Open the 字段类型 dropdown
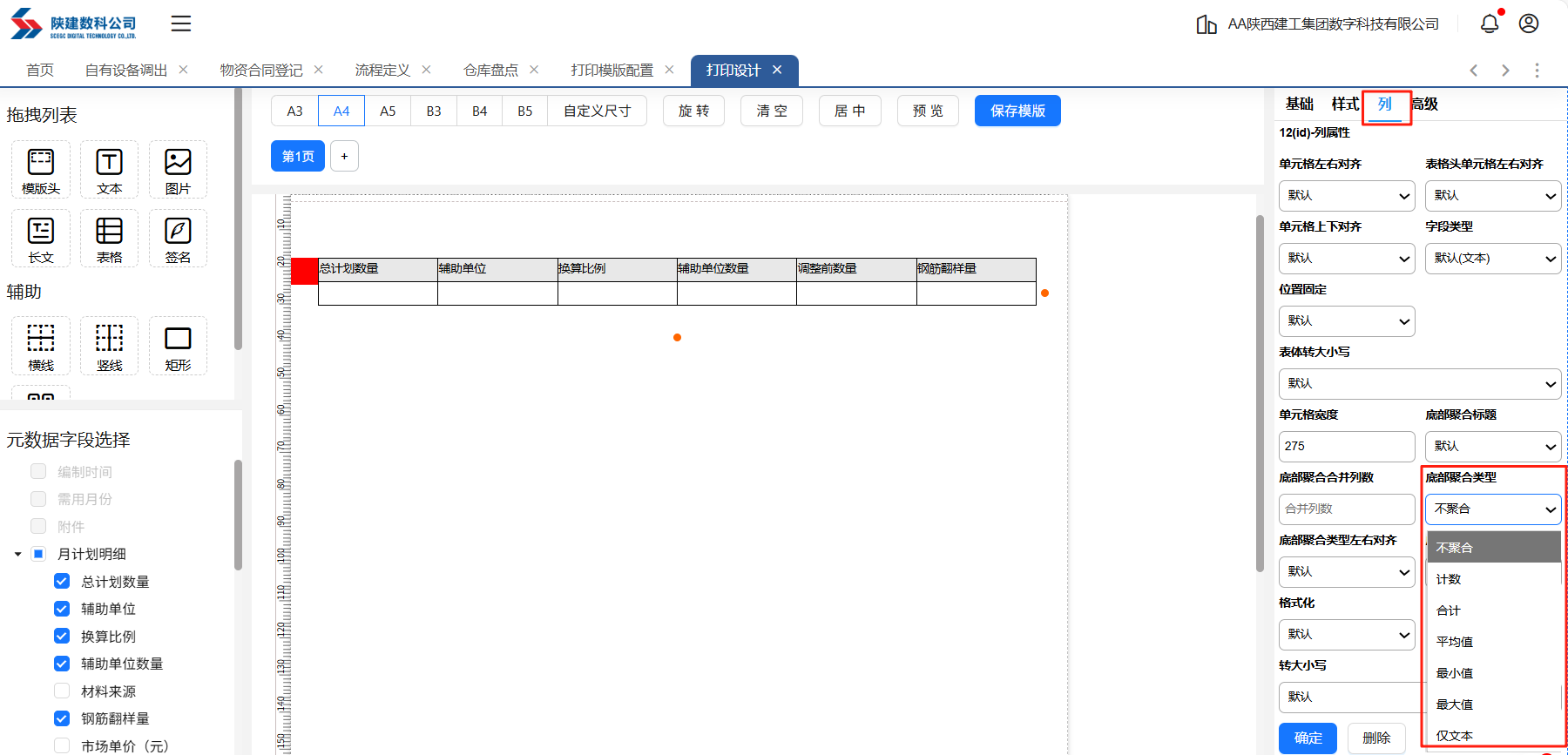The width and height of the screenshot is (1568, 755). 1492,259
